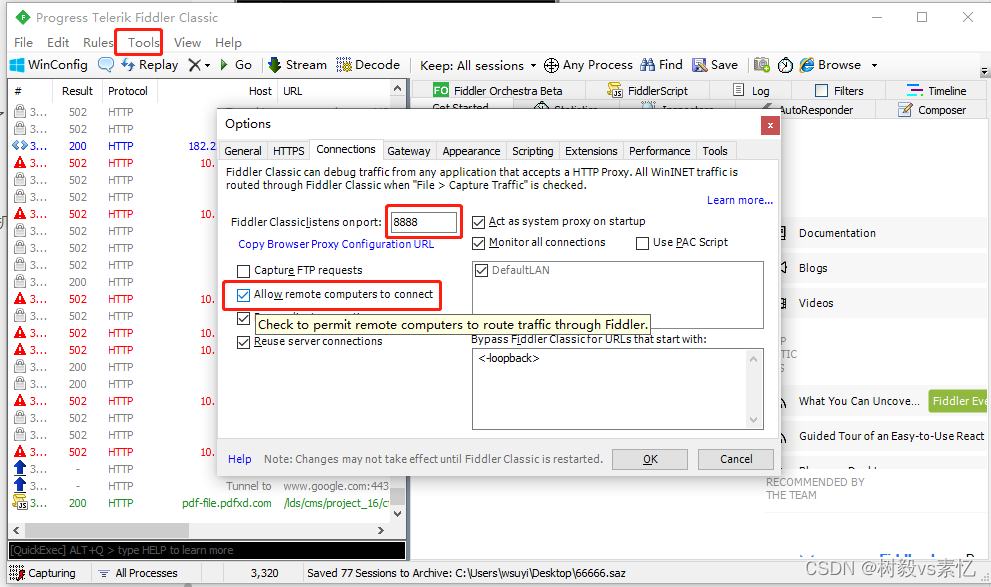
Task: Click the timer clock icon
Action: point(785,65)
